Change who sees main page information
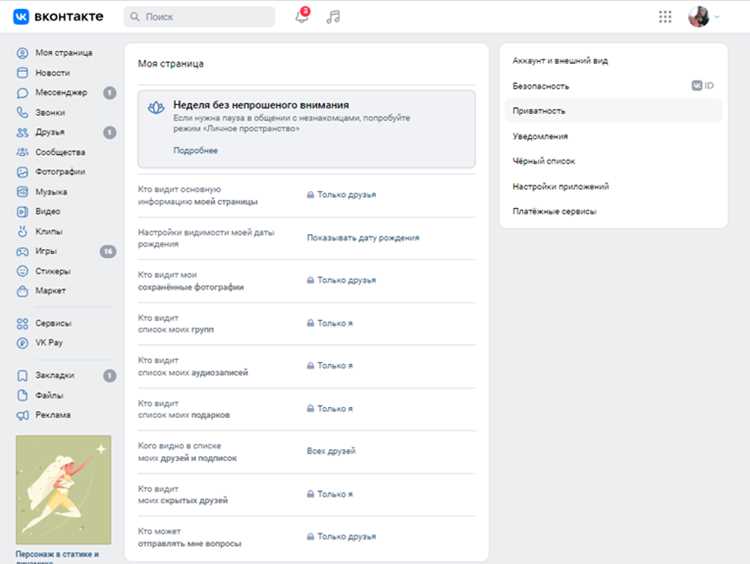Screen dimensions: 750x564 point(342,195)
